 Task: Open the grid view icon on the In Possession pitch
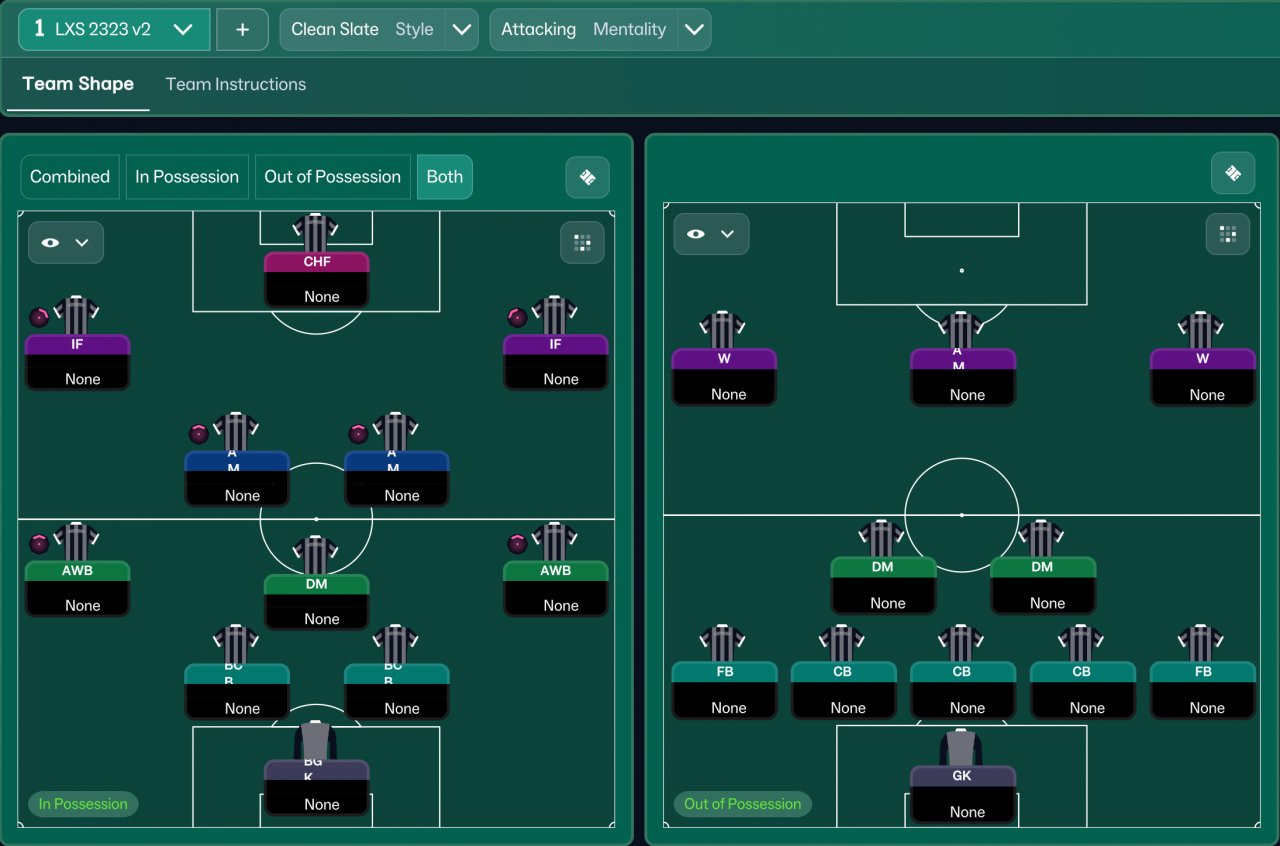(x=582, y=242)
